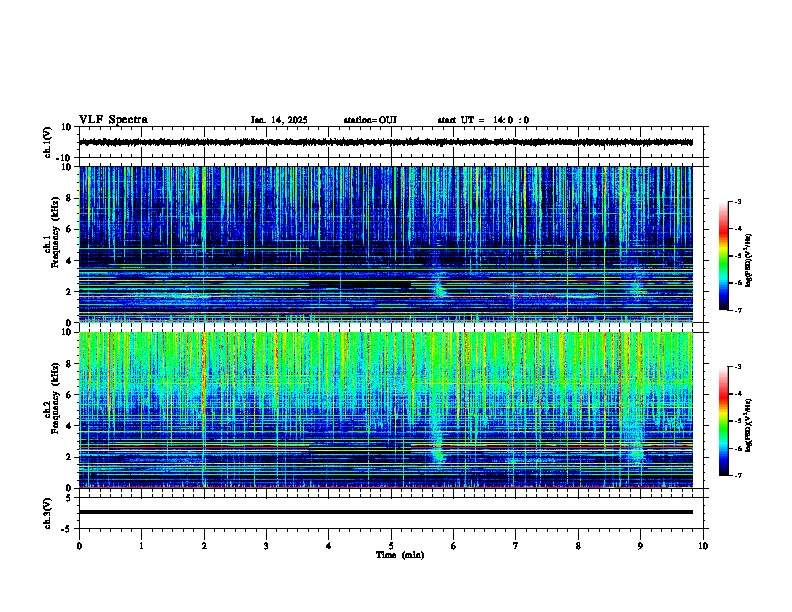This screenshot has width=792, height=612.
Task: Click the ch.2 frequency tick label '4'
Action: pyautogui.click(x=69, y=426)
